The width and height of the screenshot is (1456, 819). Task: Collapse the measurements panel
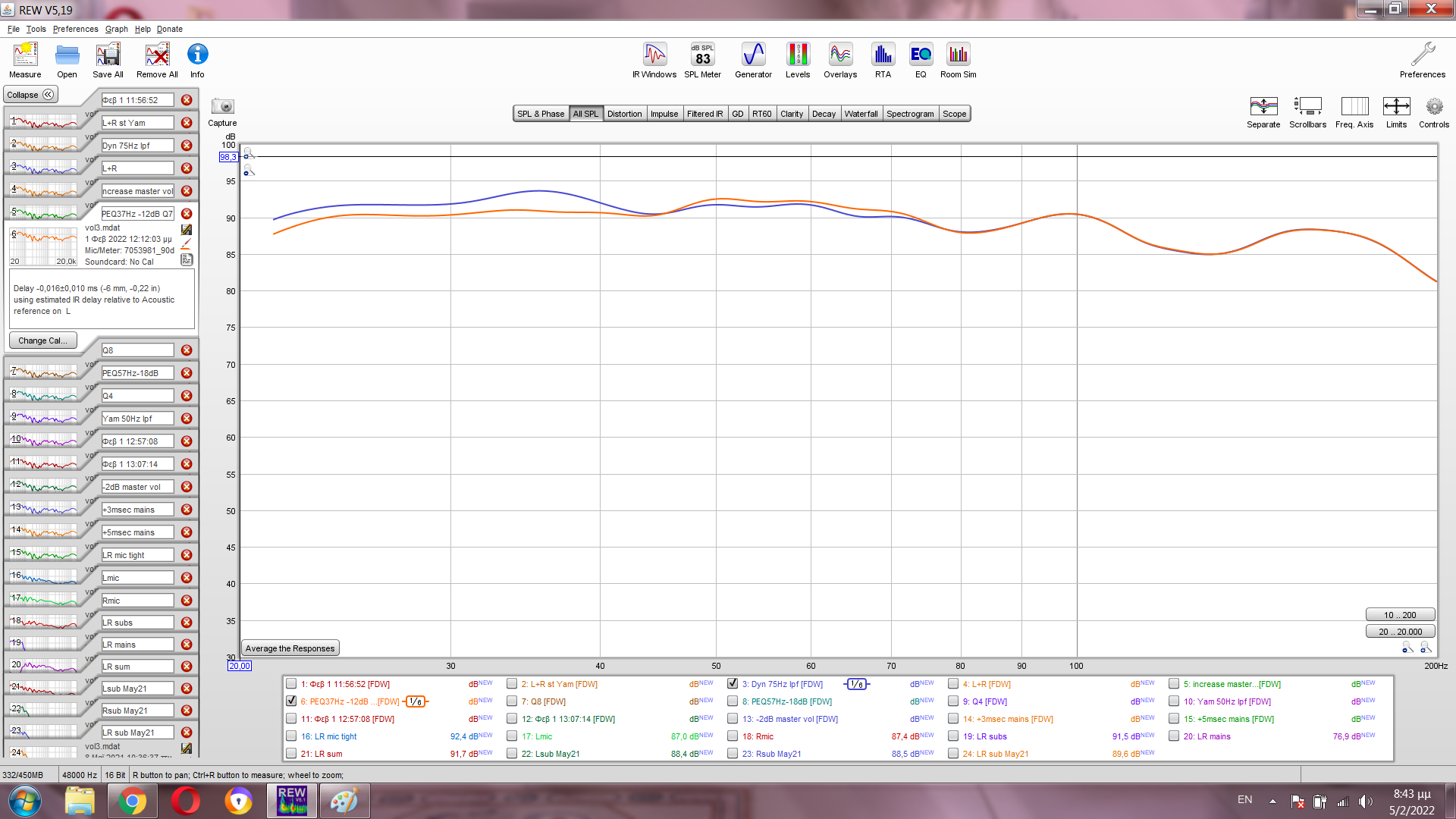30,95
